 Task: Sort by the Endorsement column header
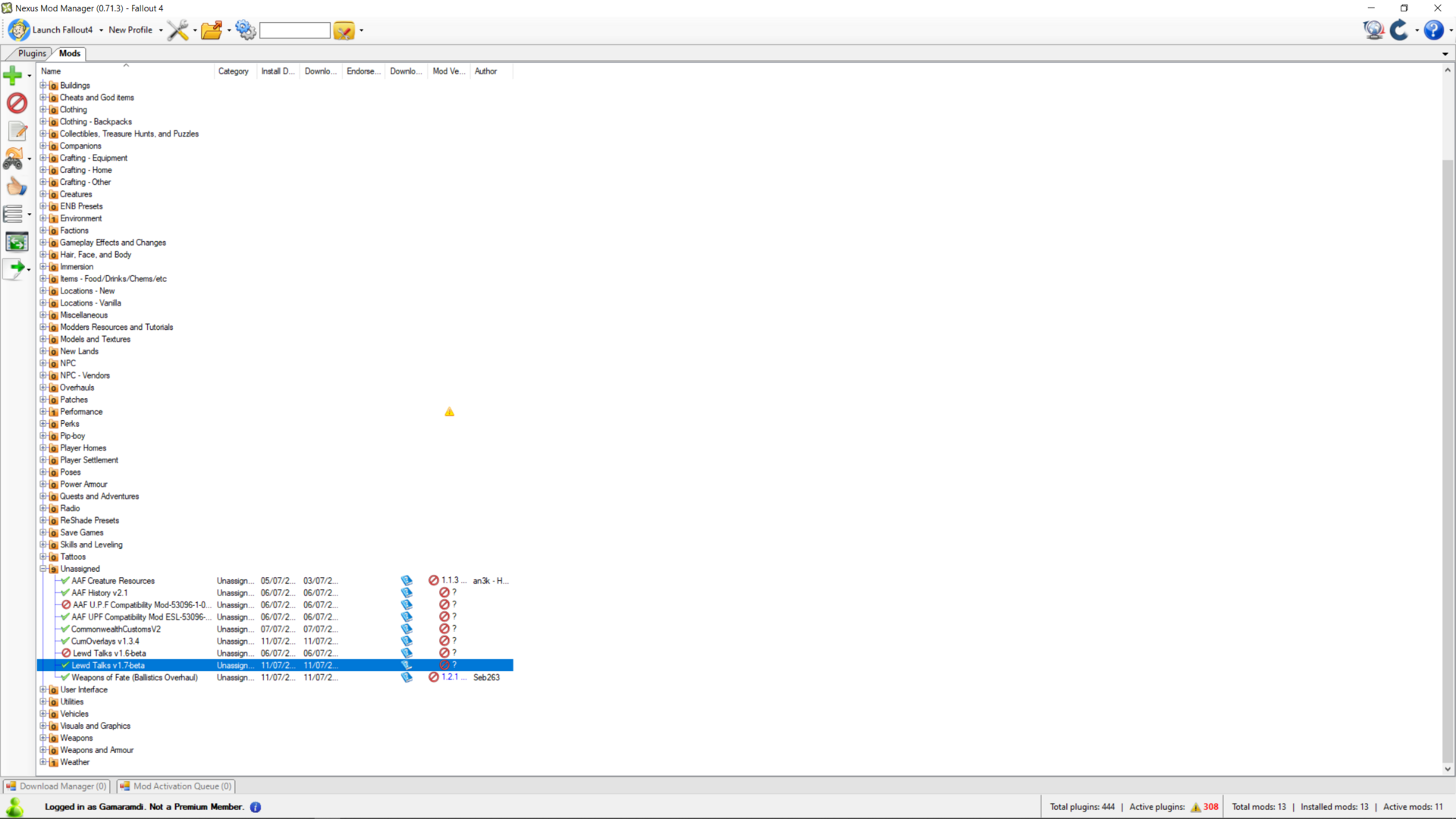[365, 71]
